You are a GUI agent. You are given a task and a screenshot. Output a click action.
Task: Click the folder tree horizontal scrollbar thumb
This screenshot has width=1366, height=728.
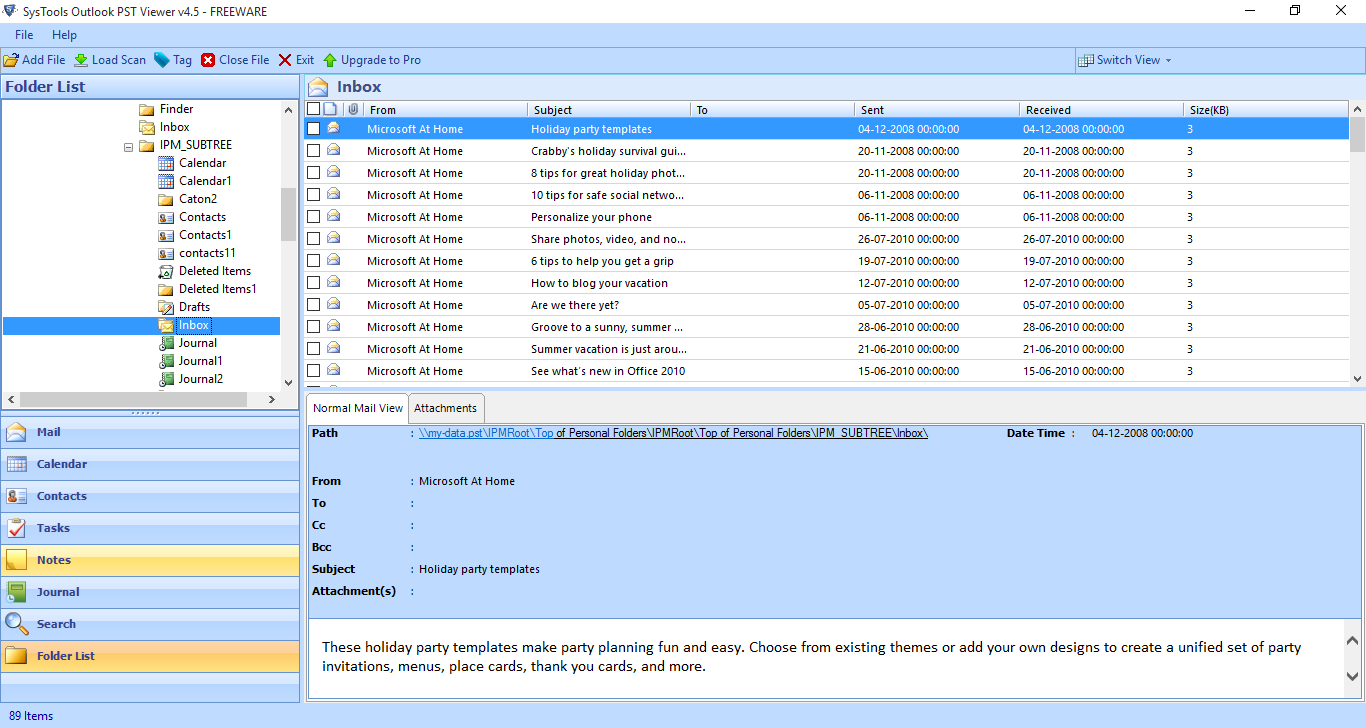tap(133, 399)
